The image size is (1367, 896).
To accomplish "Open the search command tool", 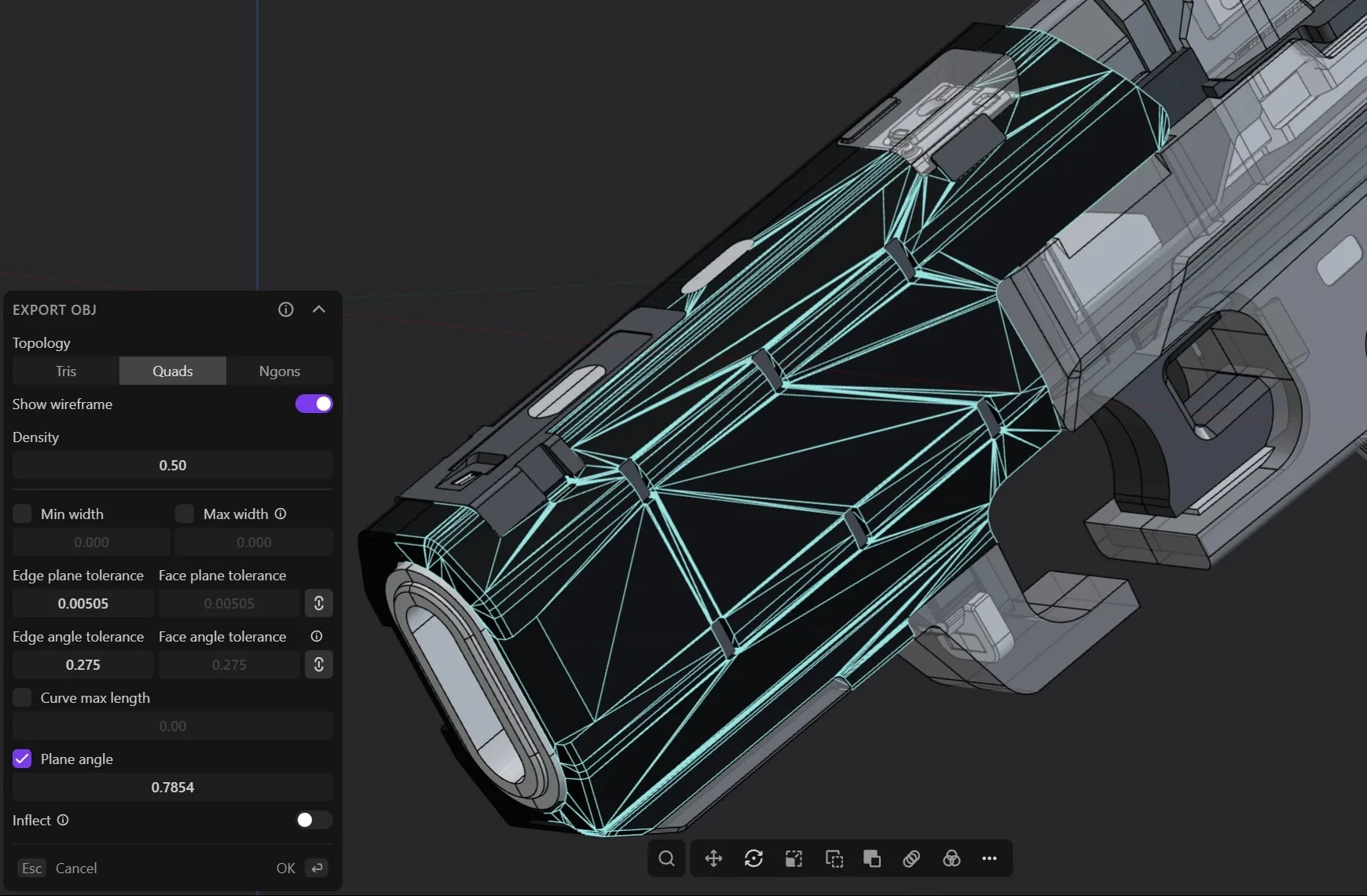I will (x=667, y=858).
